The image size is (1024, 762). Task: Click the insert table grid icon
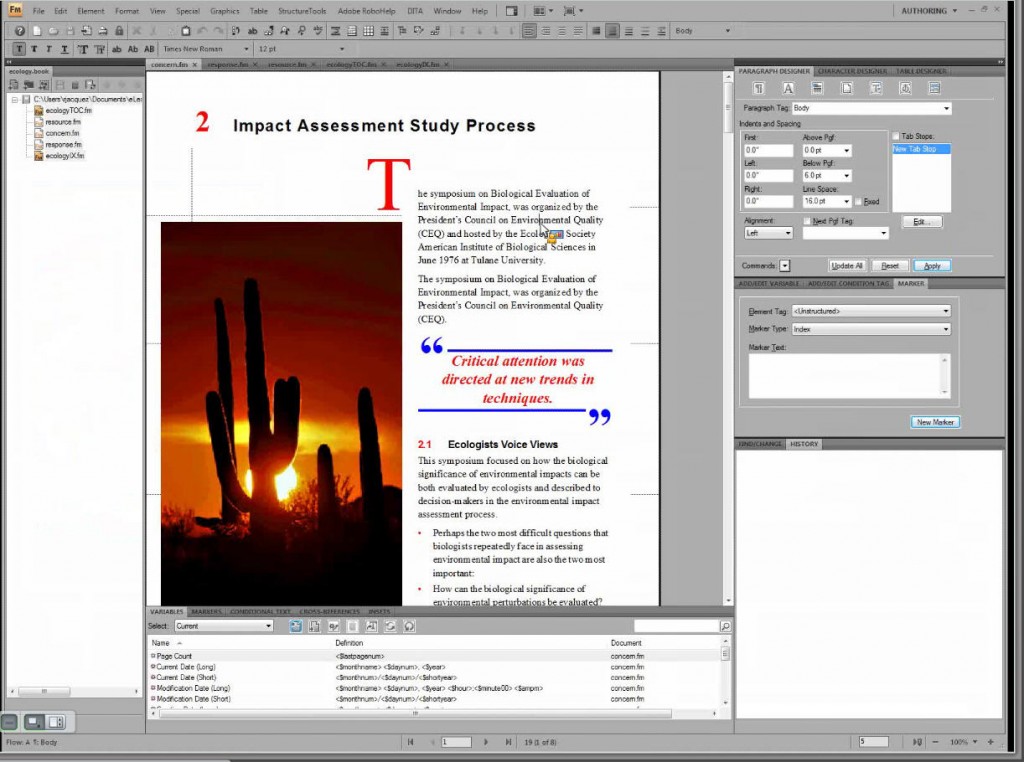coord(368,31)
